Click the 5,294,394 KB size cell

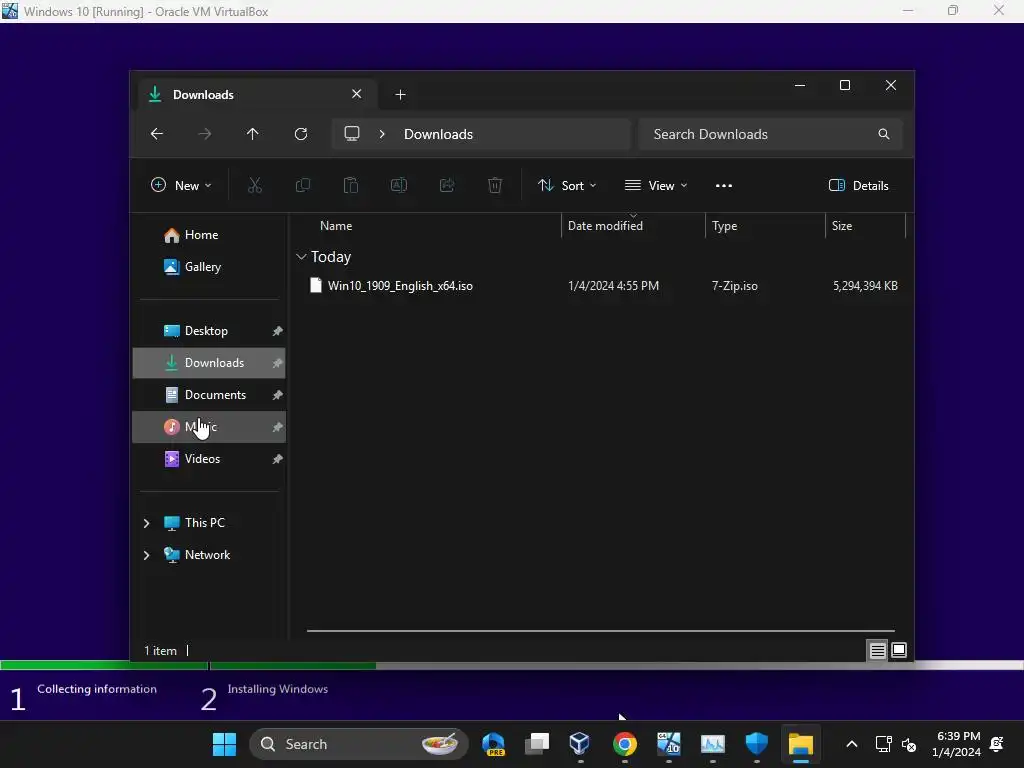865,285
